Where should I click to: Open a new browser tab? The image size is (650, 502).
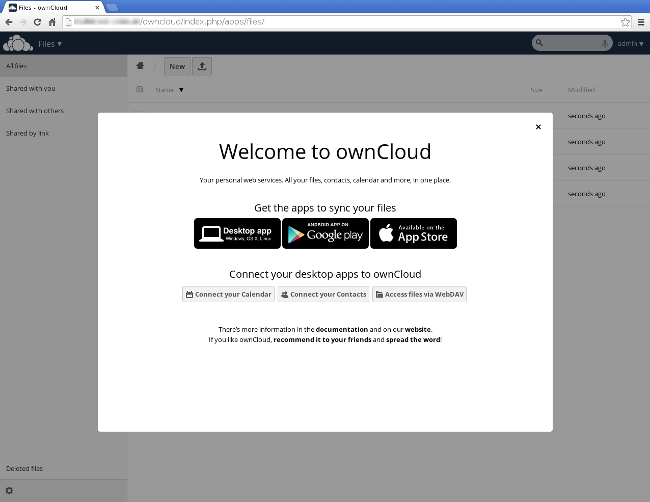(112, 7)
